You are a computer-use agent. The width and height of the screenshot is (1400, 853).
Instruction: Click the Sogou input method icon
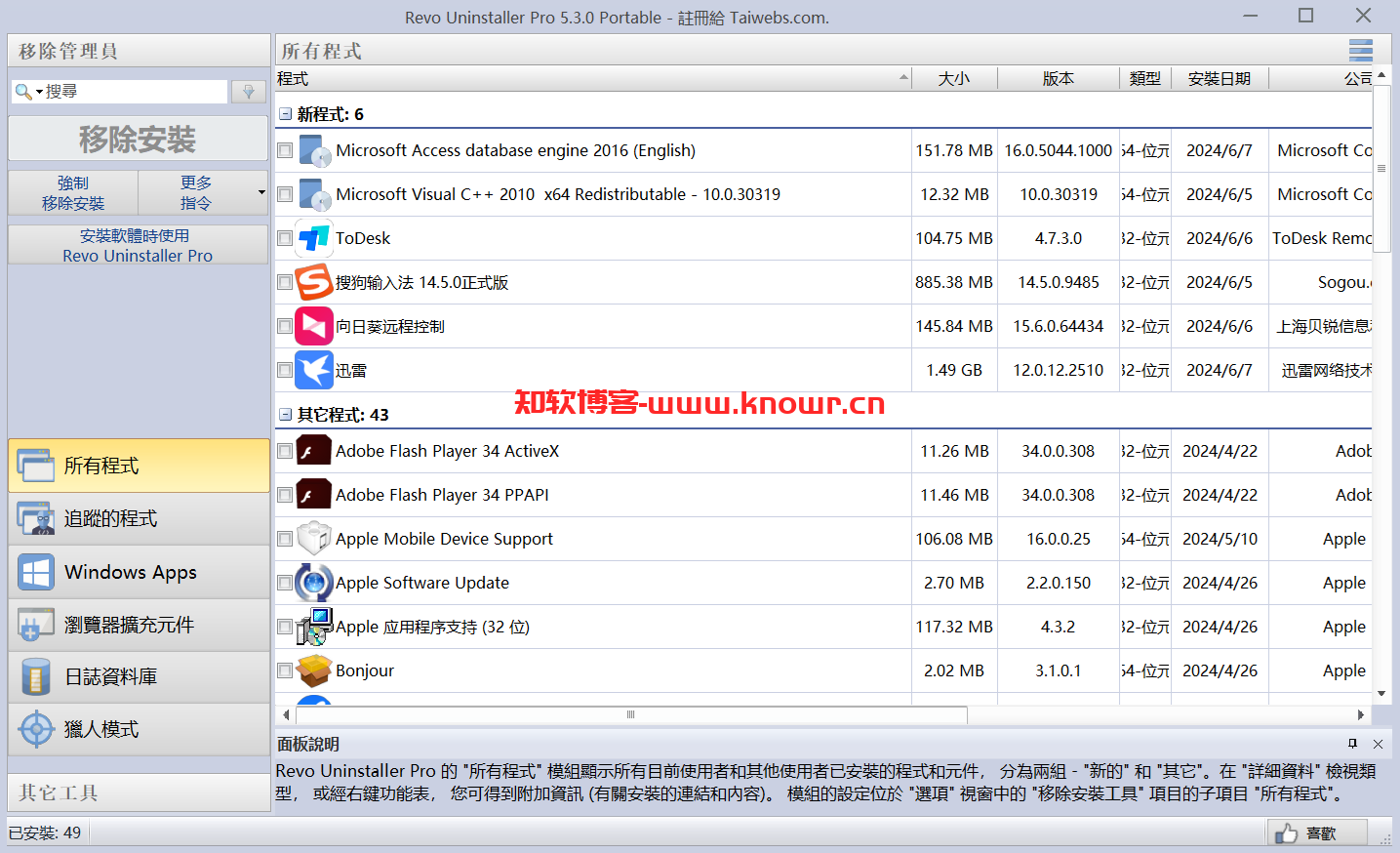coord(314,282)
